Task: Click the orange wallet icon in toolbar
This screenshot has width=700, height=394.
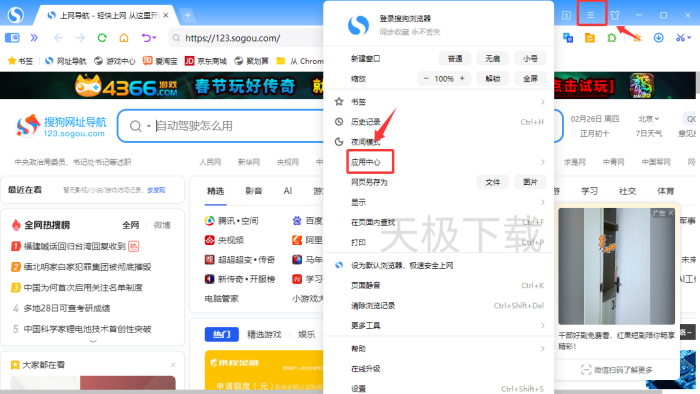Action: coord(590,38)
